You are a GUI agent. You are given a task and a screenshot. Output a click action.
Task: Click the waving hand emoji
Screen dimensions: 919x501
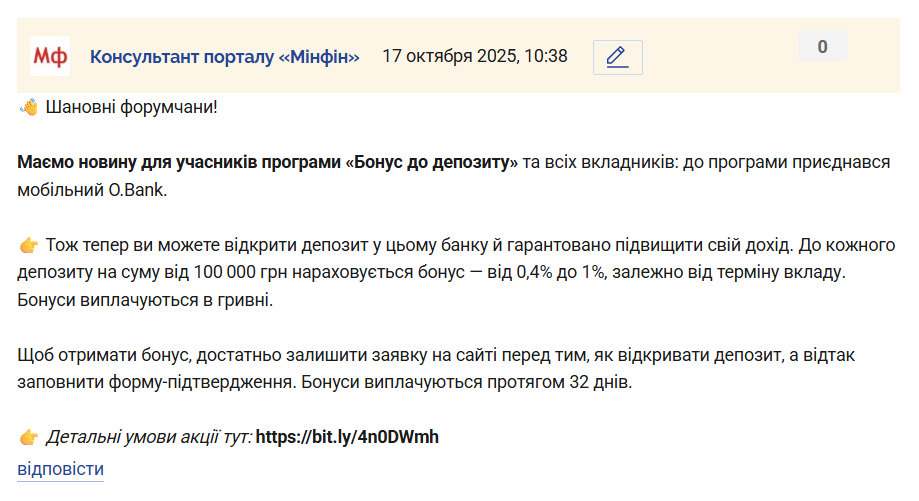tap(29, 107)
